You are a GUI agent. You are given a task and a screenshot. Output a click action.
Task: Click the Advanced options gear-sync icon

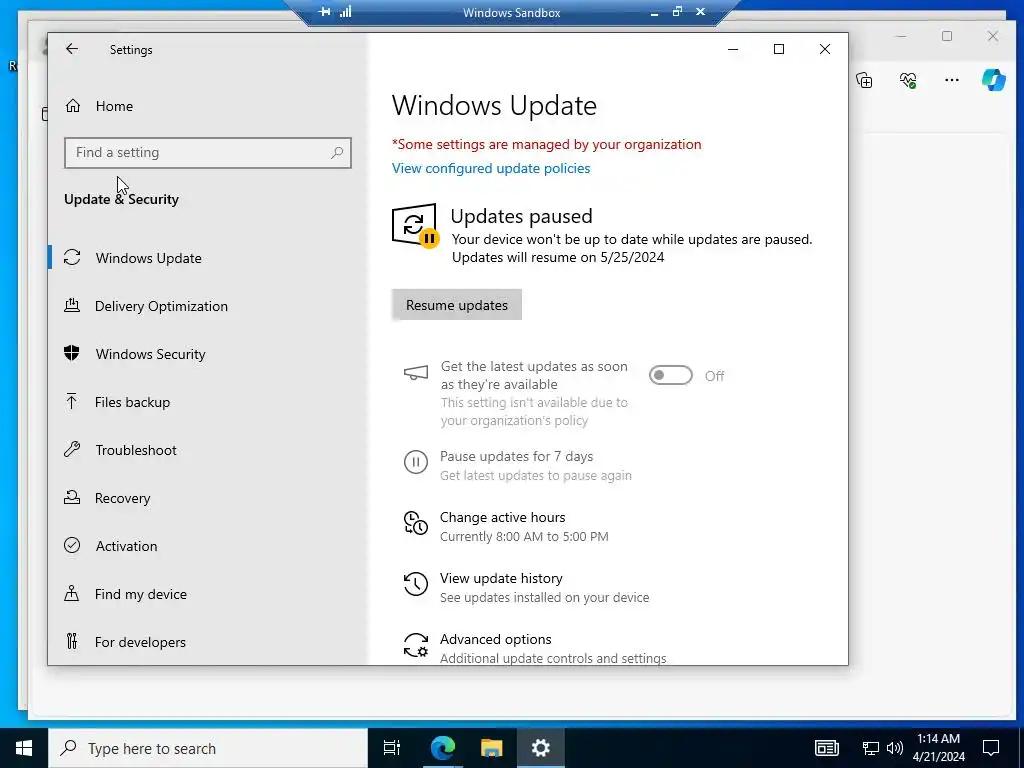416,645
